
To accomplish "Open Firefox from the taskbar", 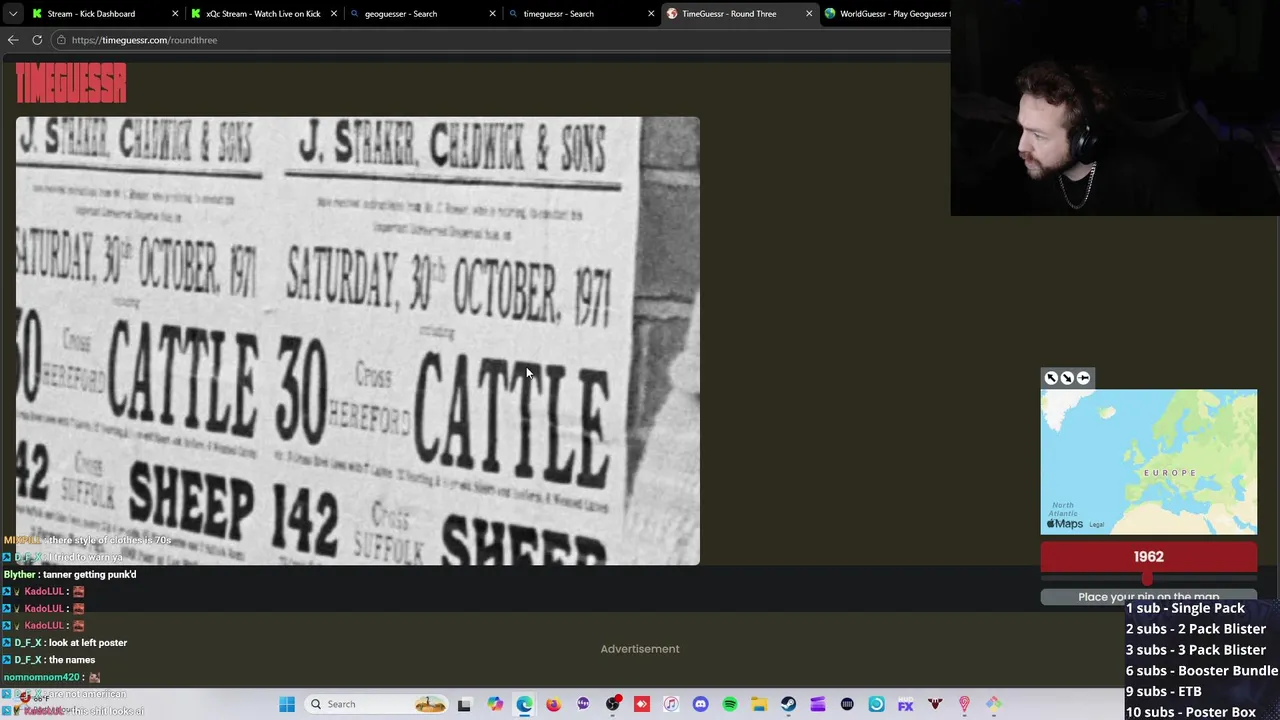I will (x=553, y=704).
